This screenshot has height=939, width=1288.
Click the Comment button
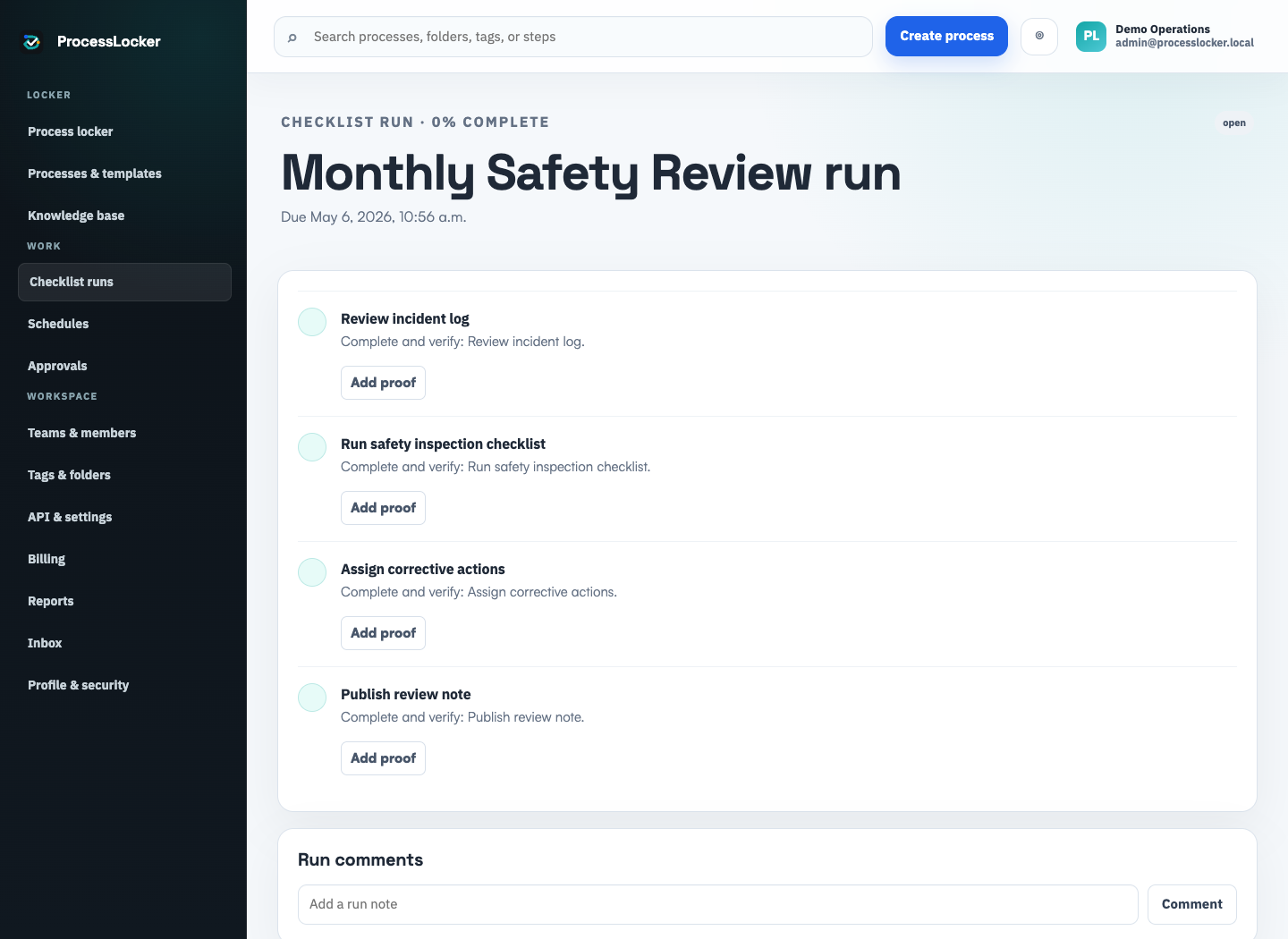1191,904
